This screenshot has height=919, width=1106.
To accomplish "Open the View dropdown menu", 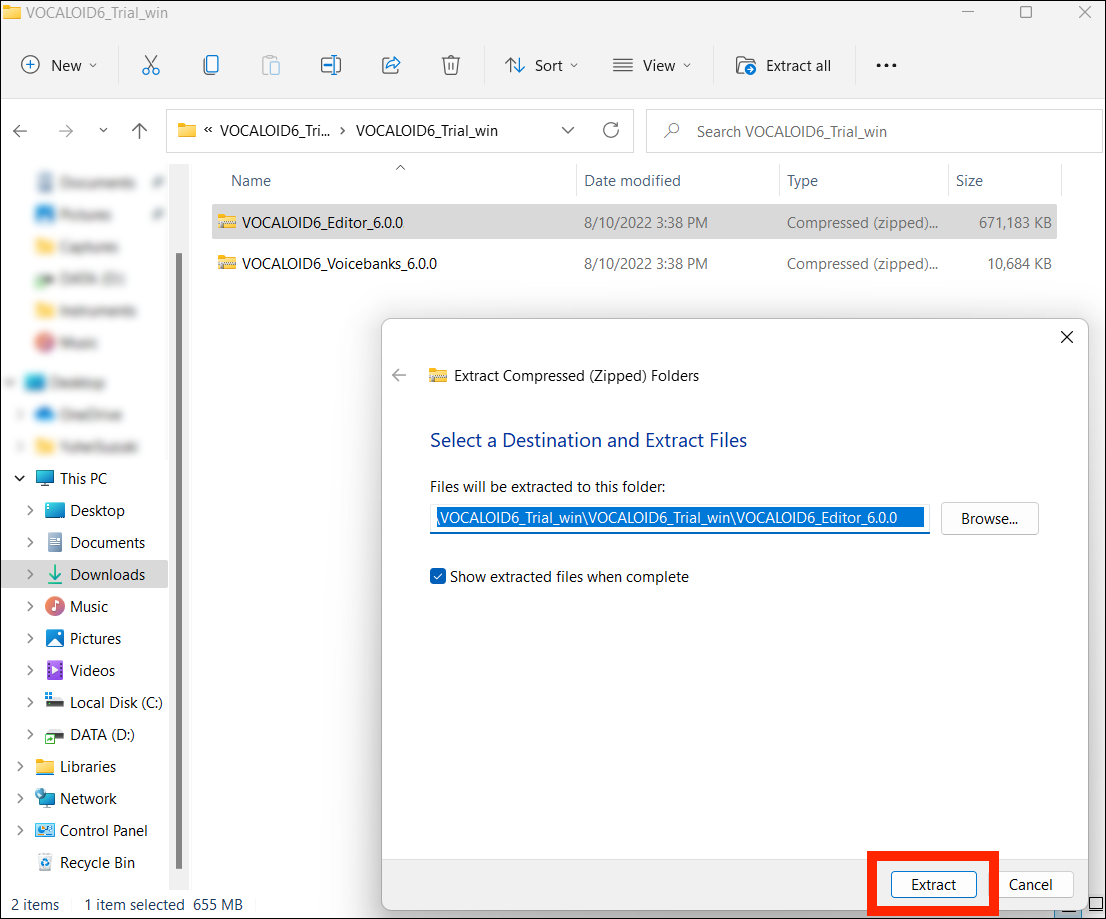I will [x=652, y=65].
